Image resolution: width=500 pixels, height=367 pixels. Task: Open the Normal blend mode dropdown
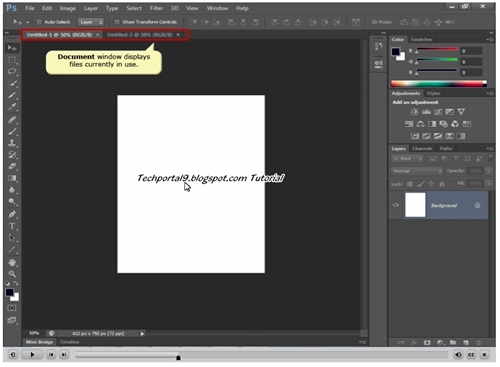point(417,171)
